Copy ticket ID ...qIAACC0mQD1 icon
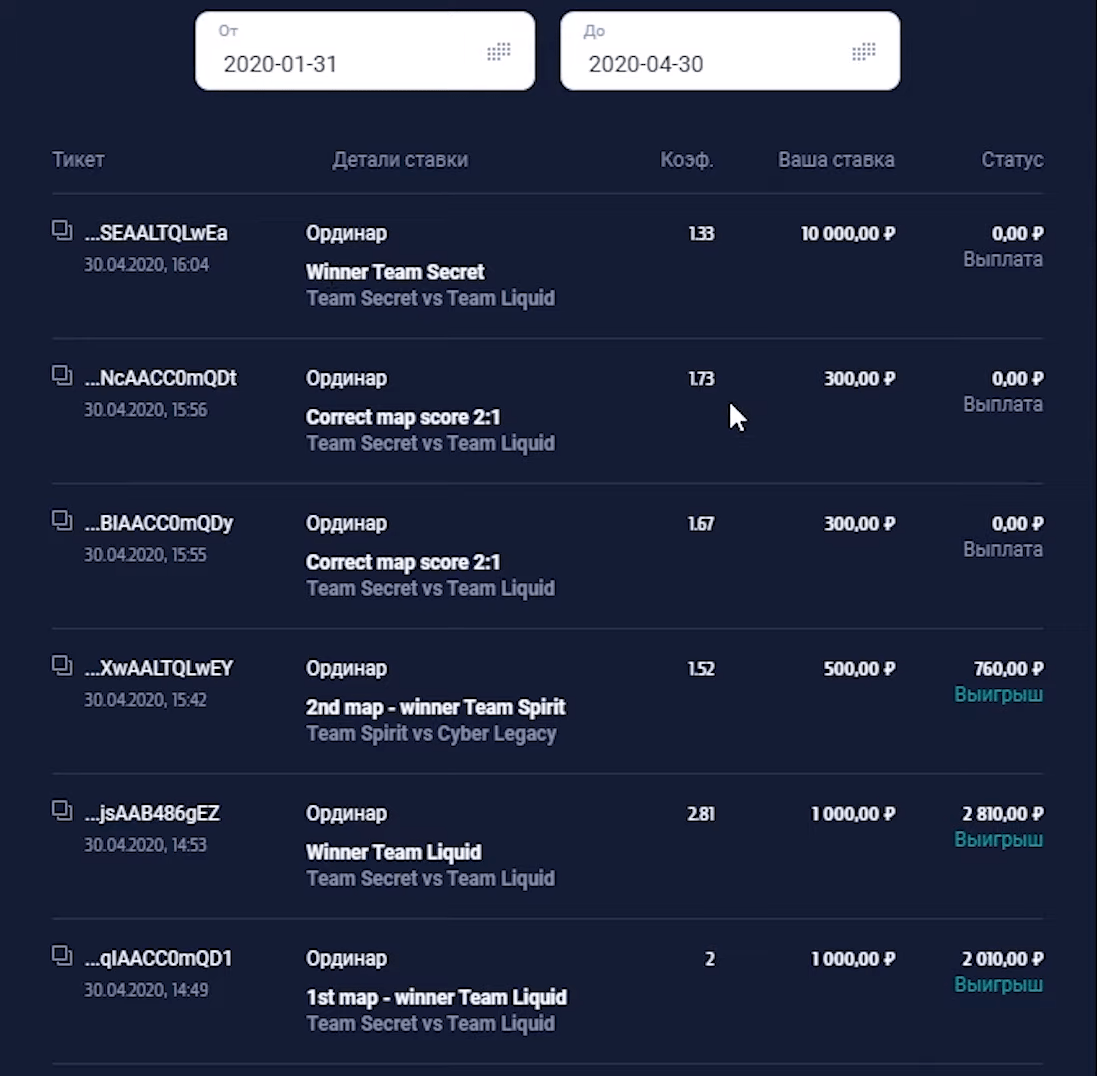Viewport: 1097px width, 1076px height. 62,955
